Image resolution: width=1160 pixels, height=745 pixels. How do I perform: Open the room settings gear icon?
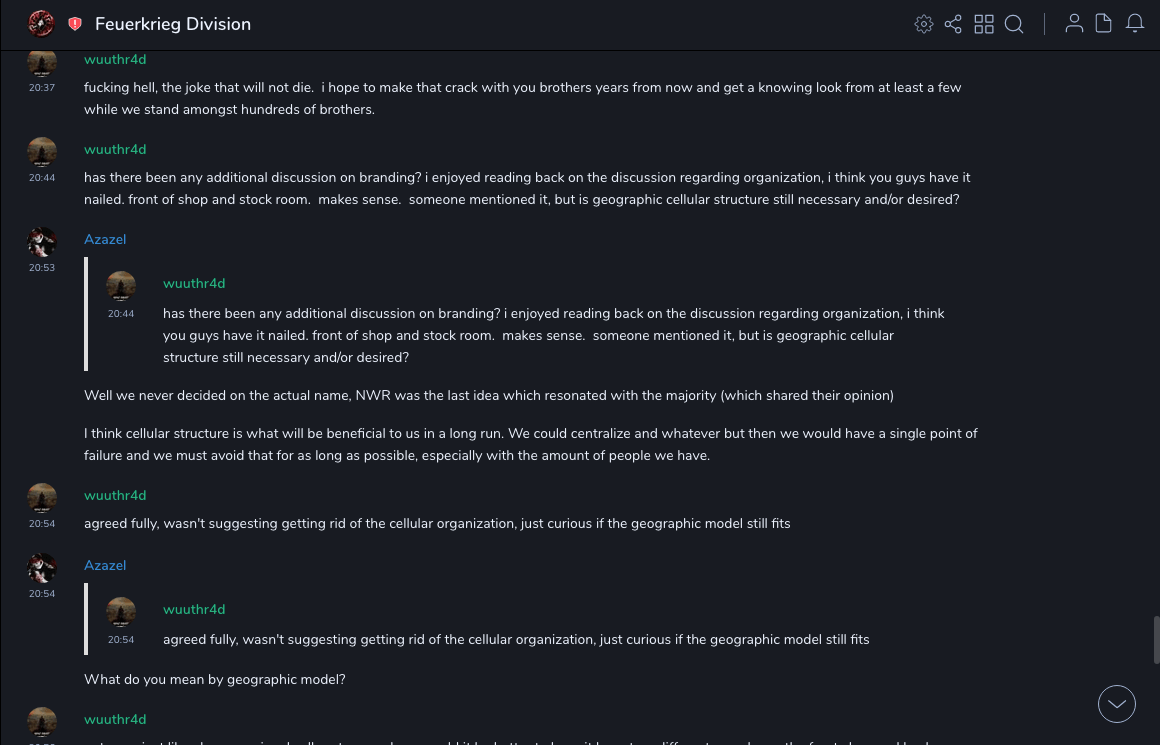pos(924,24)
